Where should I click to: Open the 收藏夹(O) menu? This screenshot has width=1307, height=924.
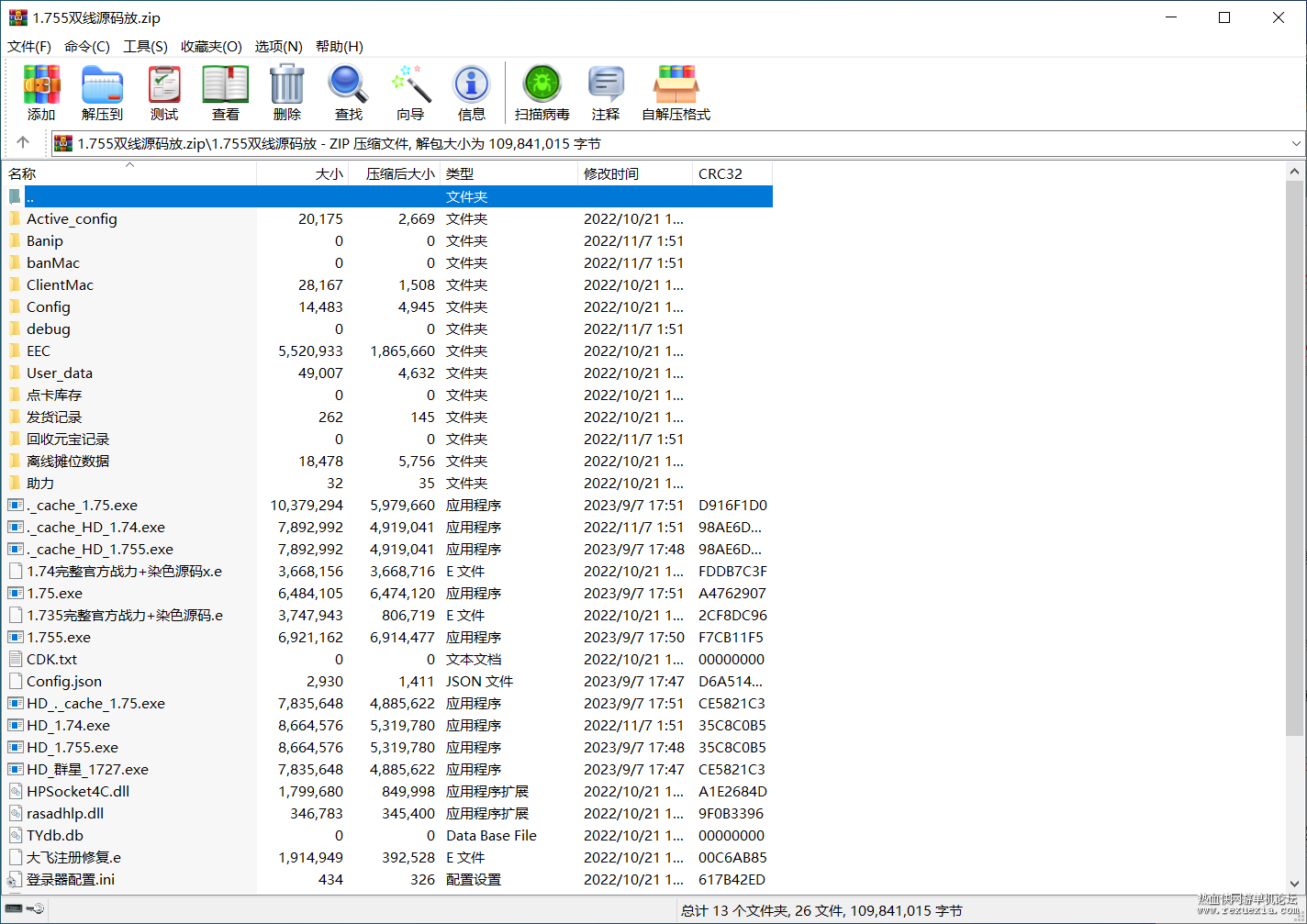tap(211, 46)
